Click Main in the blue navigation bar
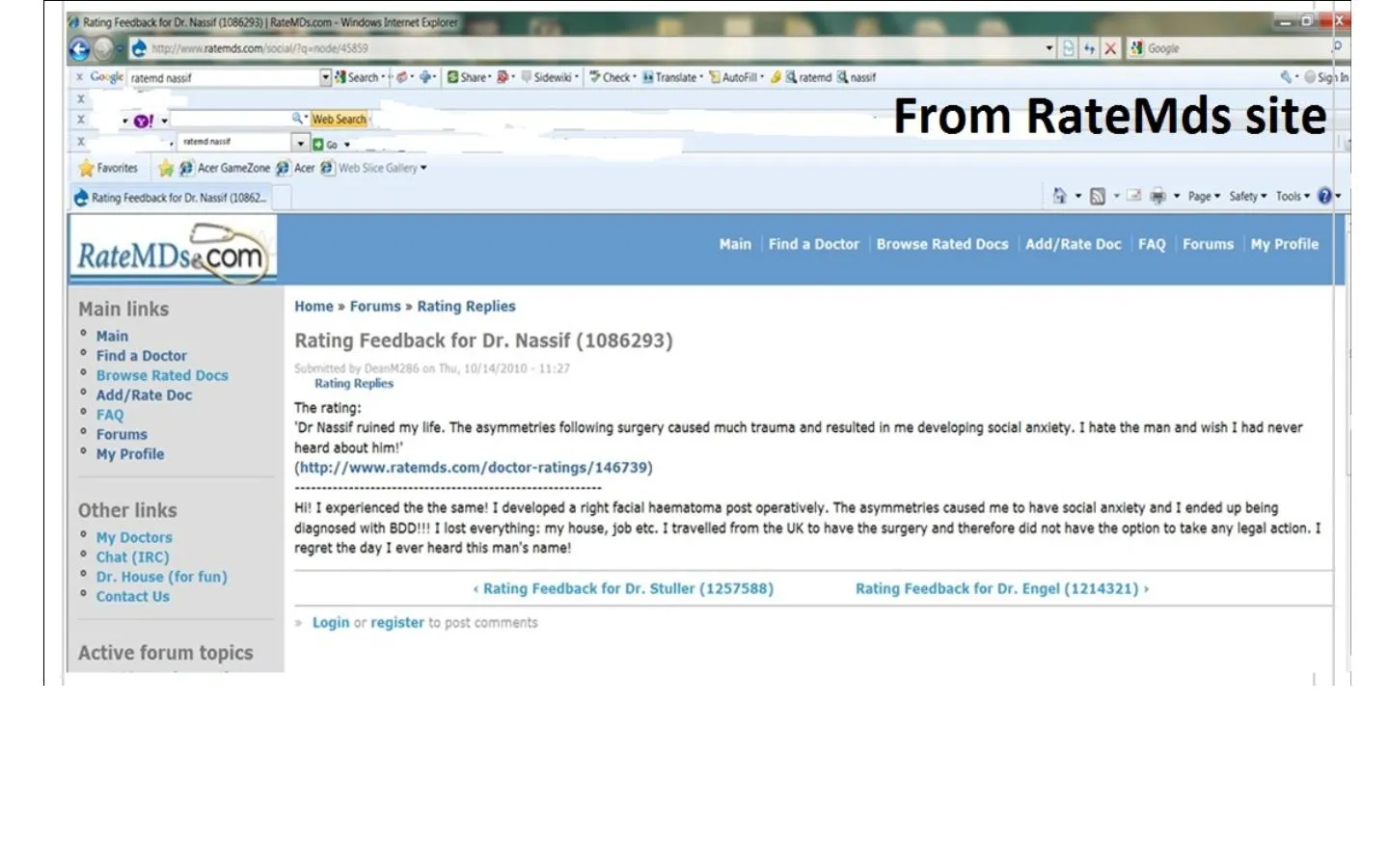Viewport: 1389px width, 868px height. (735, 244)
